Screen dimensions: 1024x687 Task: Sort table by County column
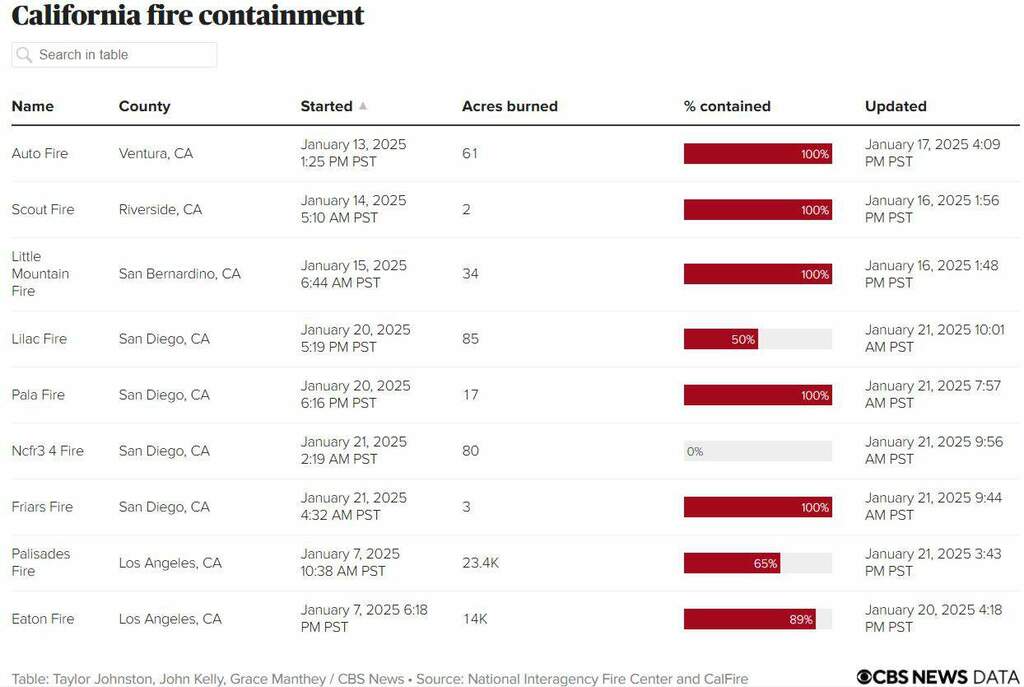click(145, 106)
